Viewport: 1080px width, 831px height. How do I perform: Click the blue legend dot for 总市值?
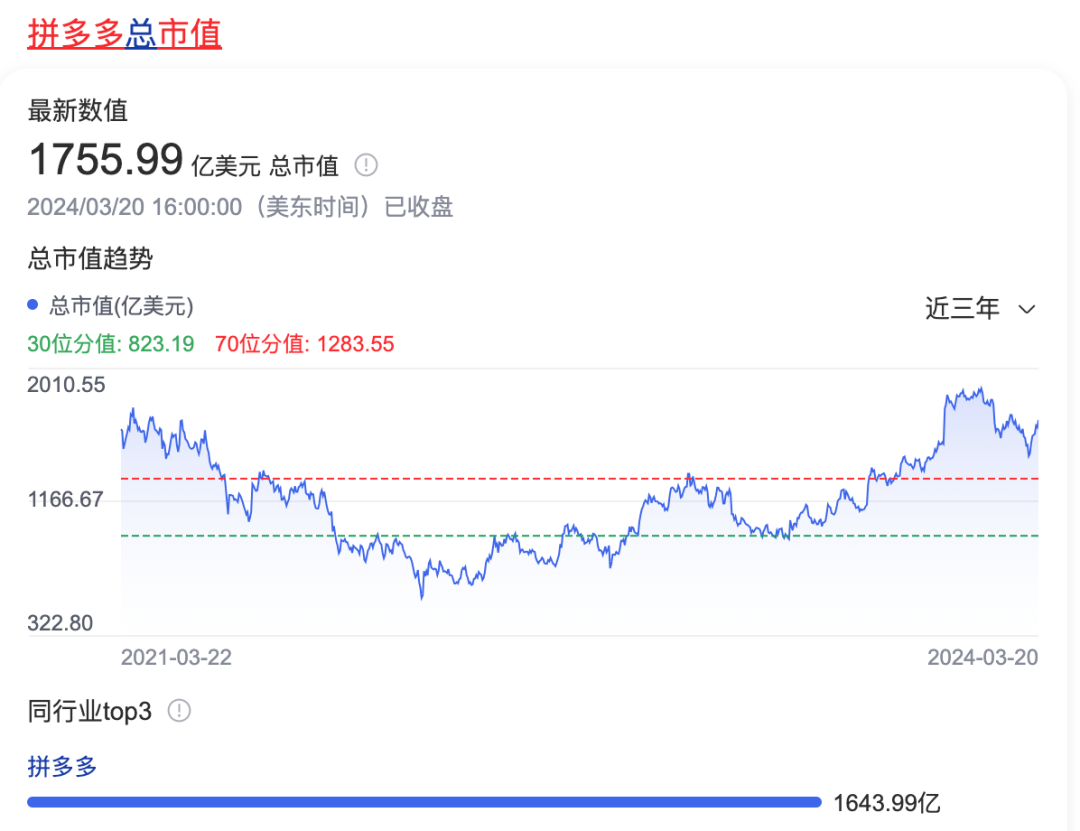[x=32, y=305]
